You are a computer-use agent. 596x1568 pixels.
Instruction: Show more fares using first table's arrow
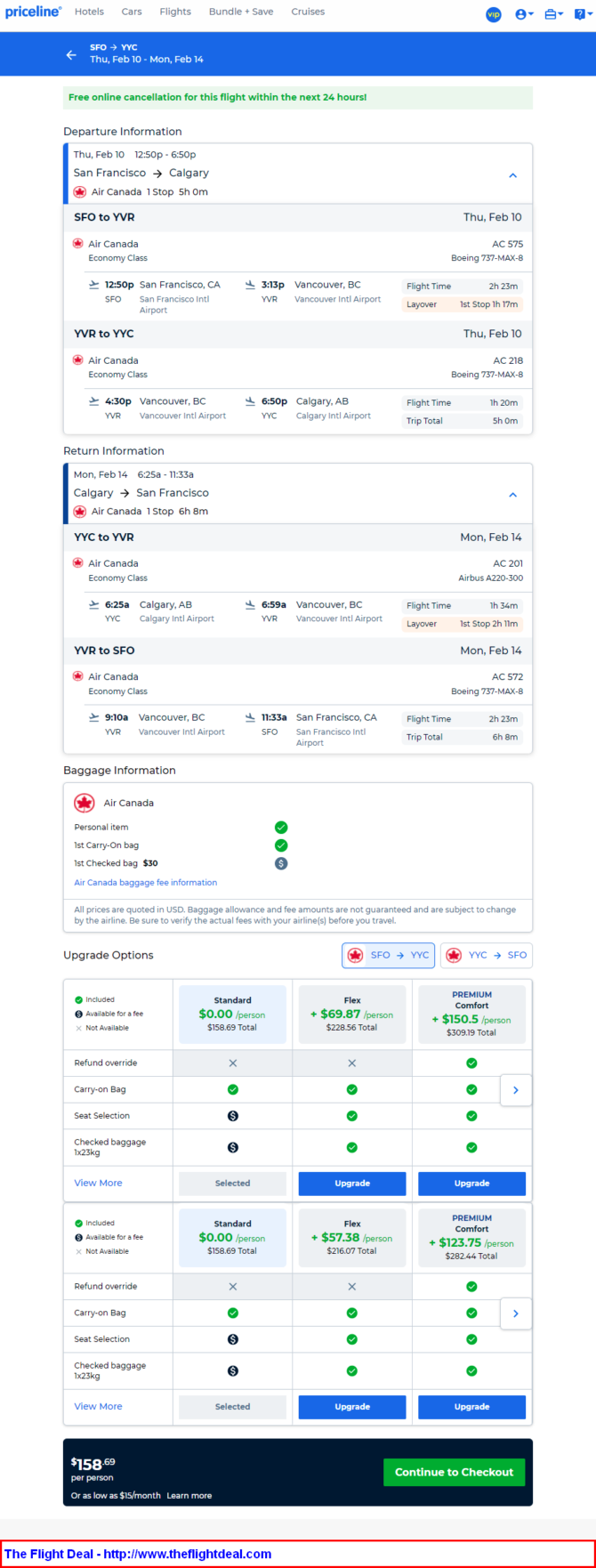[516, 1090]
